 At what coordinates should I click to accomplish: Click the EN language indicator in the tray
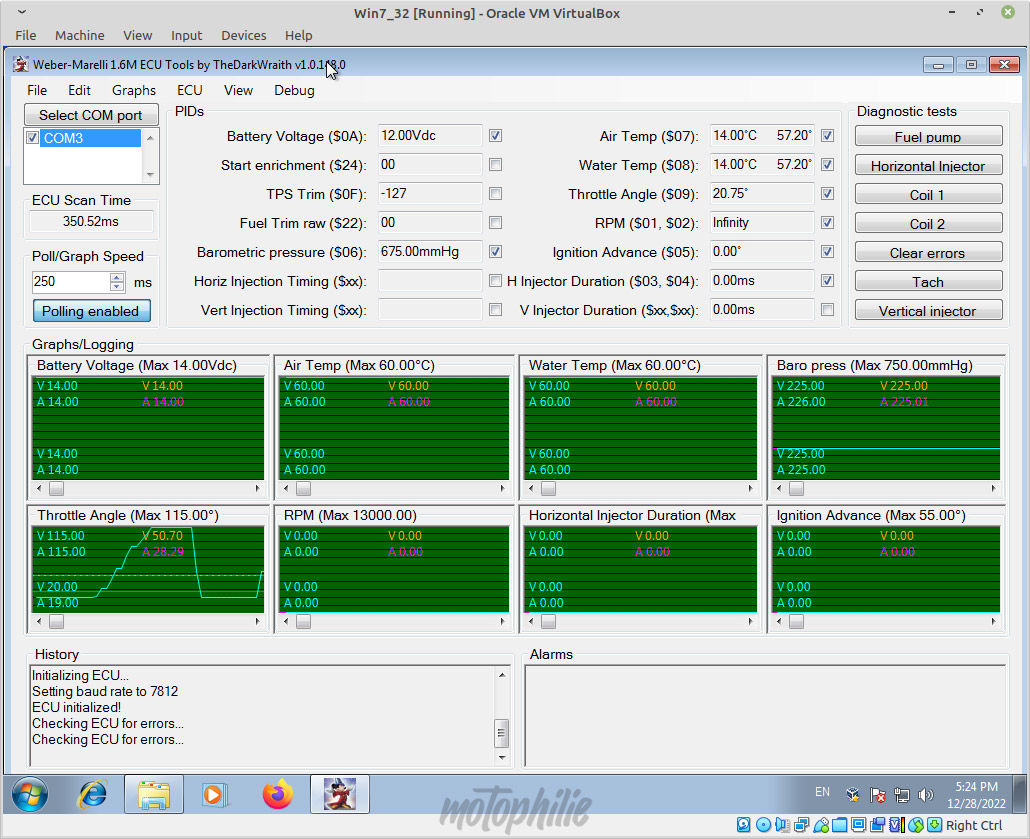(822, 792)
